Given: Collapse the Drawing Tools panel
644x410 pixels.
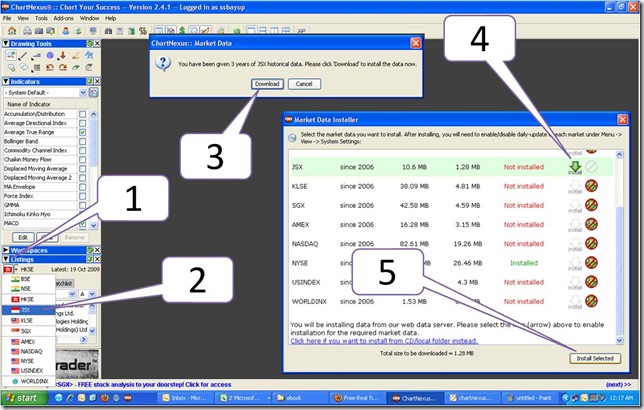Looking at the screenshot, I should (6, 44).
